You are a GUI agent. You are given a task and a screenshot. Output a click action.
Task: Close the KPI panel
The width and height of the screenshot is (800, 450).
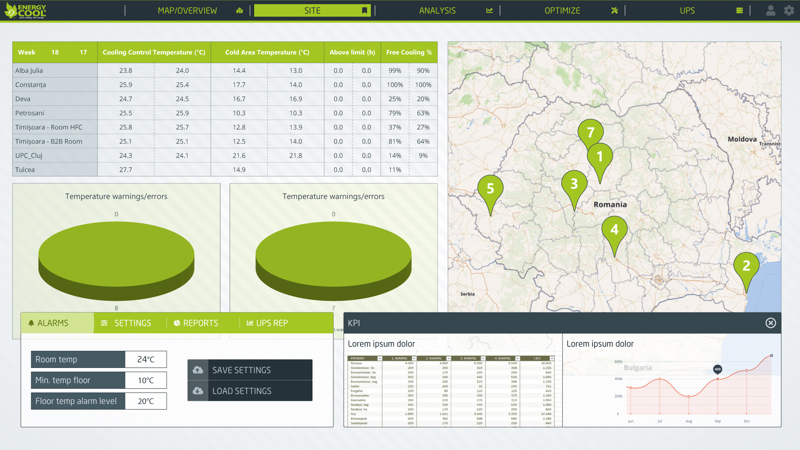(x=770, y=323)
